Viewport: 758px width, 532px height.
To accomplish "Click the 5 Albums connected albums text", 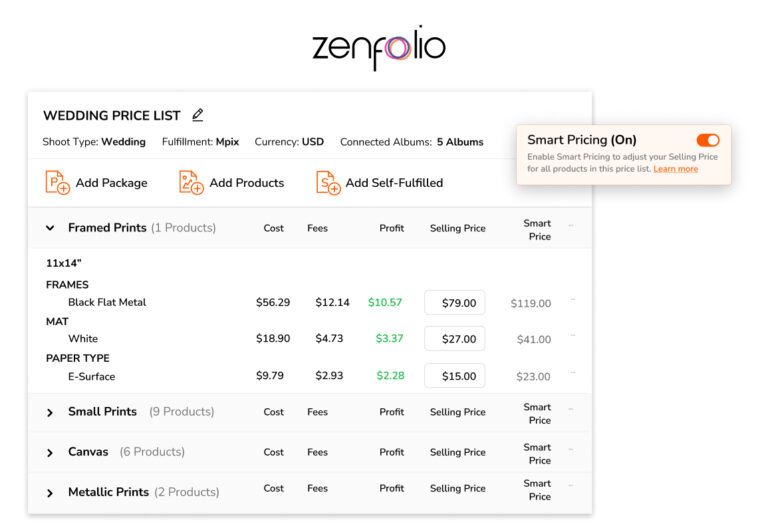I will [x=459, y=142].
